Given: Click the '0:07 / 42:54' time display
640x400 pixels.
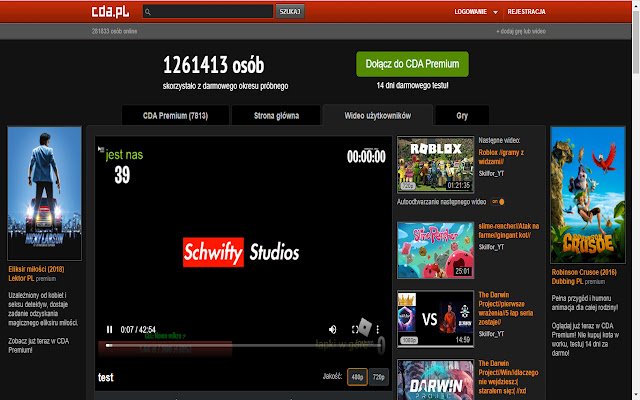Looking at the screenshot, I should 138,329.
